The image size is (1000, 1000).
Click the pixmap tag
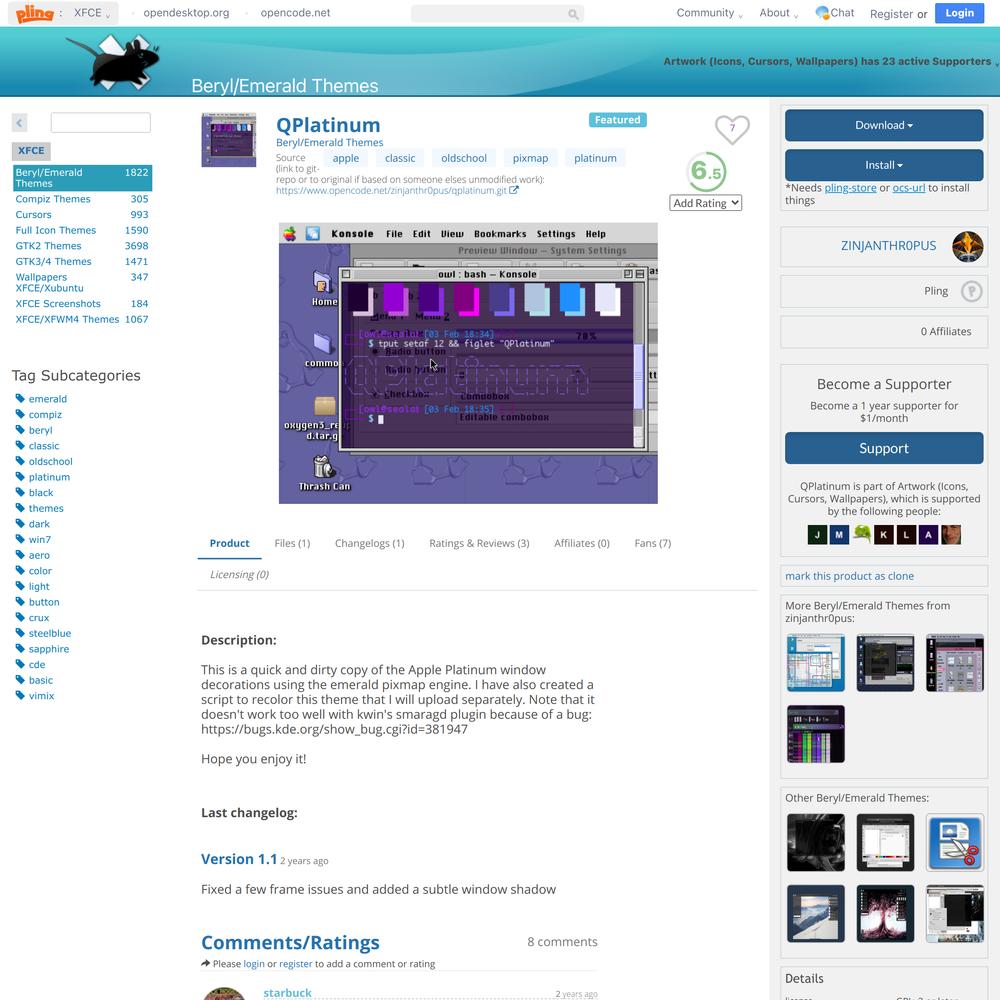pos(531,158)
